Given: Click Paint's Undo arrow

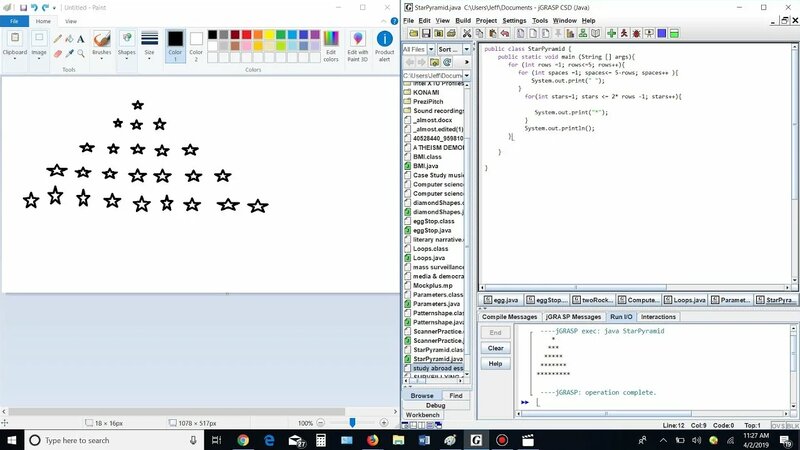Looking at the screenshot, I should point(34,8).
